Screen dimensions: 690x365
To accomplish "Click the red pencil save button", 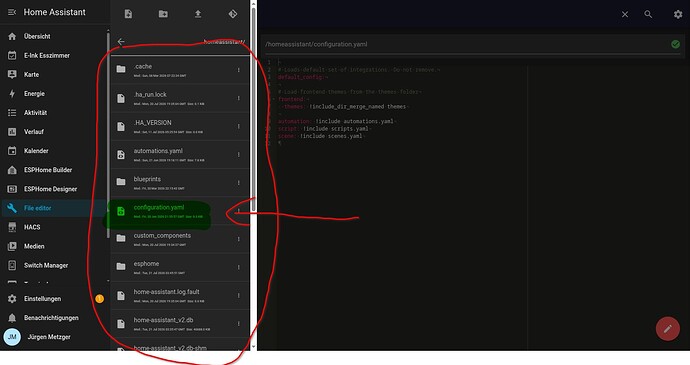I will [x=668, y=328].
